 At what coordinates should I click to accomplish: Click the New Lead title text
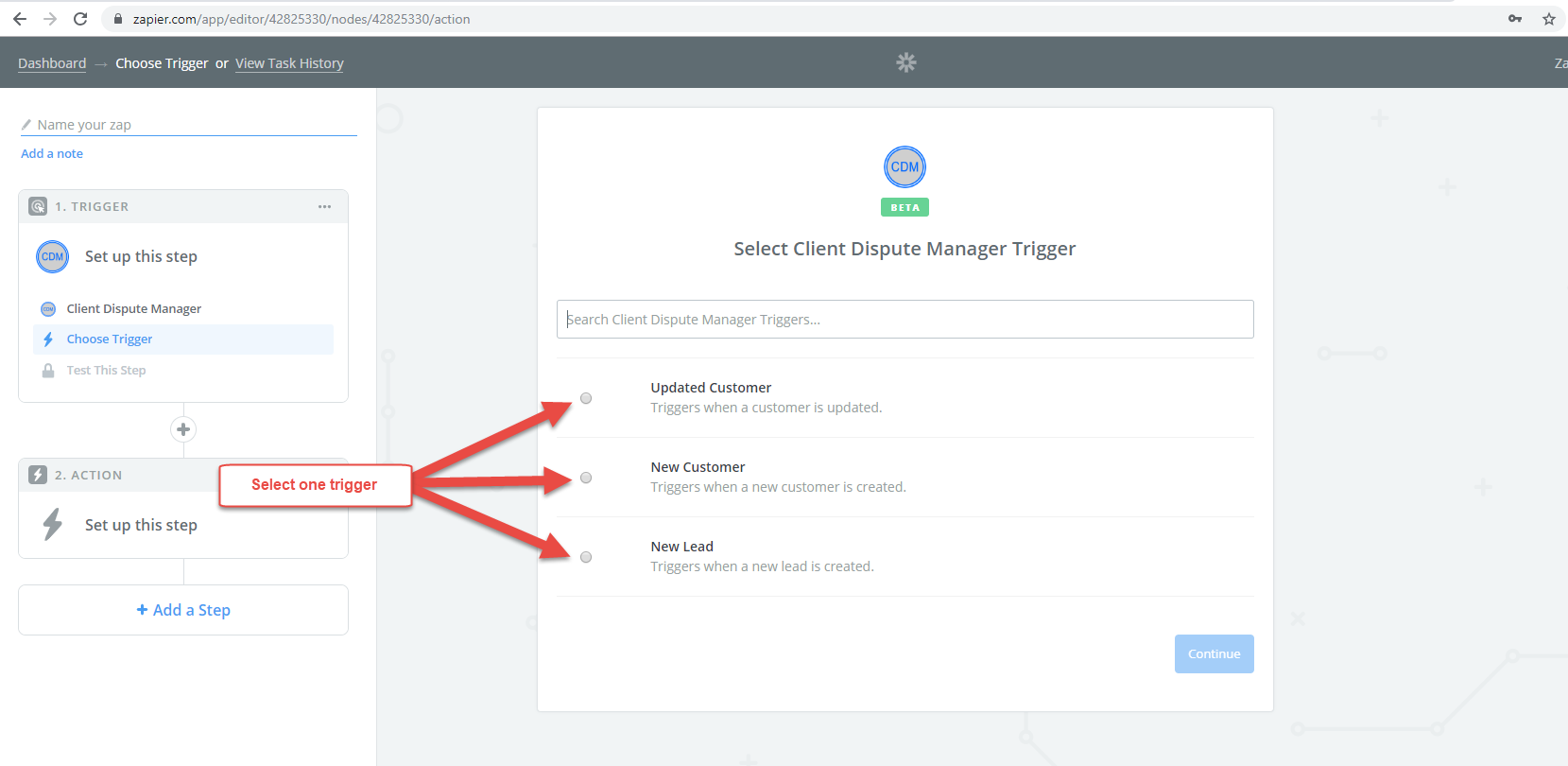click(681, 547)
